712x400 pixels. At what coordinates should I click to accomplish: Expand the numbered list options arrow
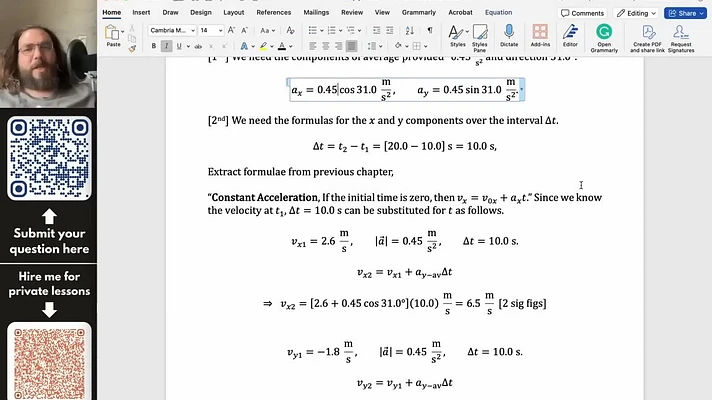(340, 30)
